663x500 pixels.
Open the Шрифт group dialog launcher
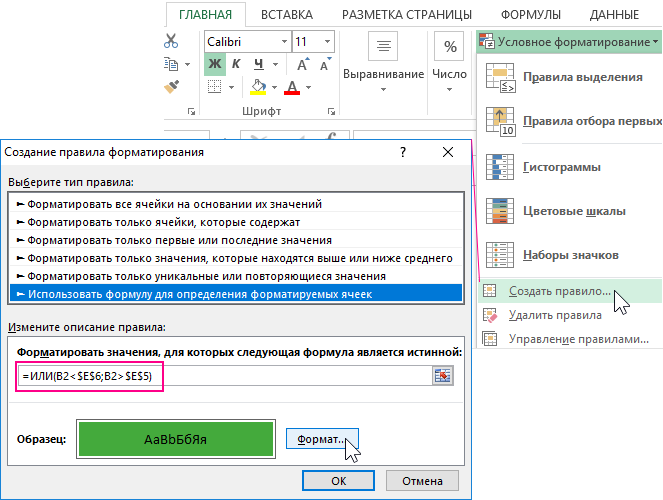332,112
